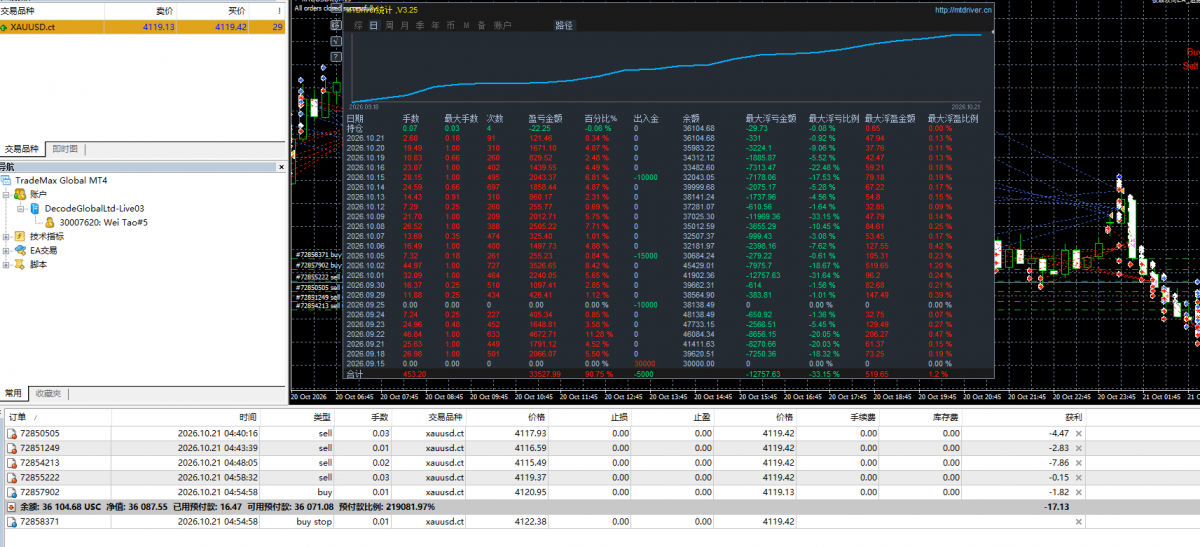Select the 账户 tab in statistics panel
This screenshot has width=1200, height=547.
[502, 25]
